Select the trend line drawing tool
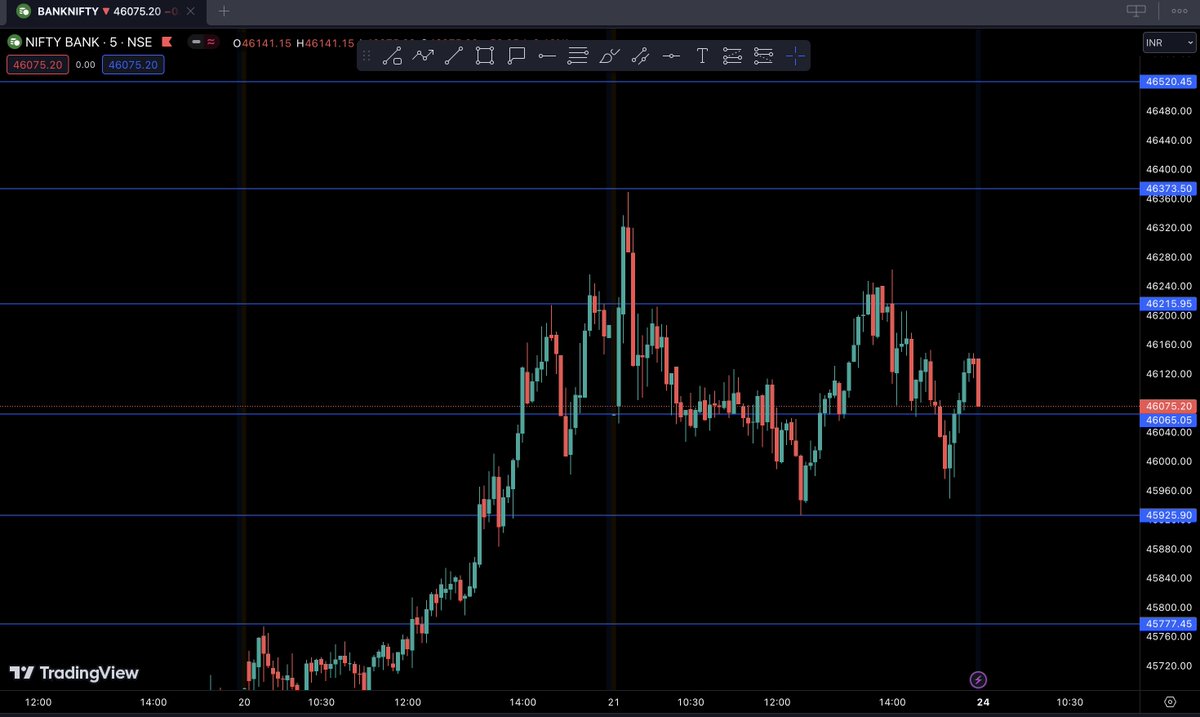The height and width of the screenshot is (717, 1200). click(392, 56)
